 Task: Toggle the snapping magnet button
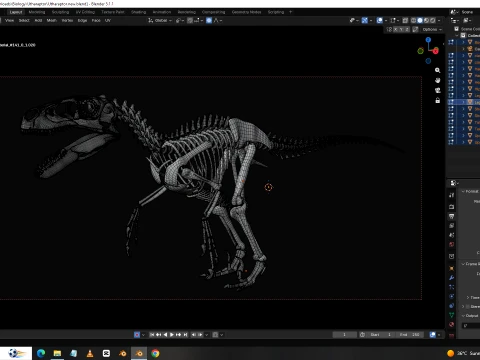tap(190, 20)
